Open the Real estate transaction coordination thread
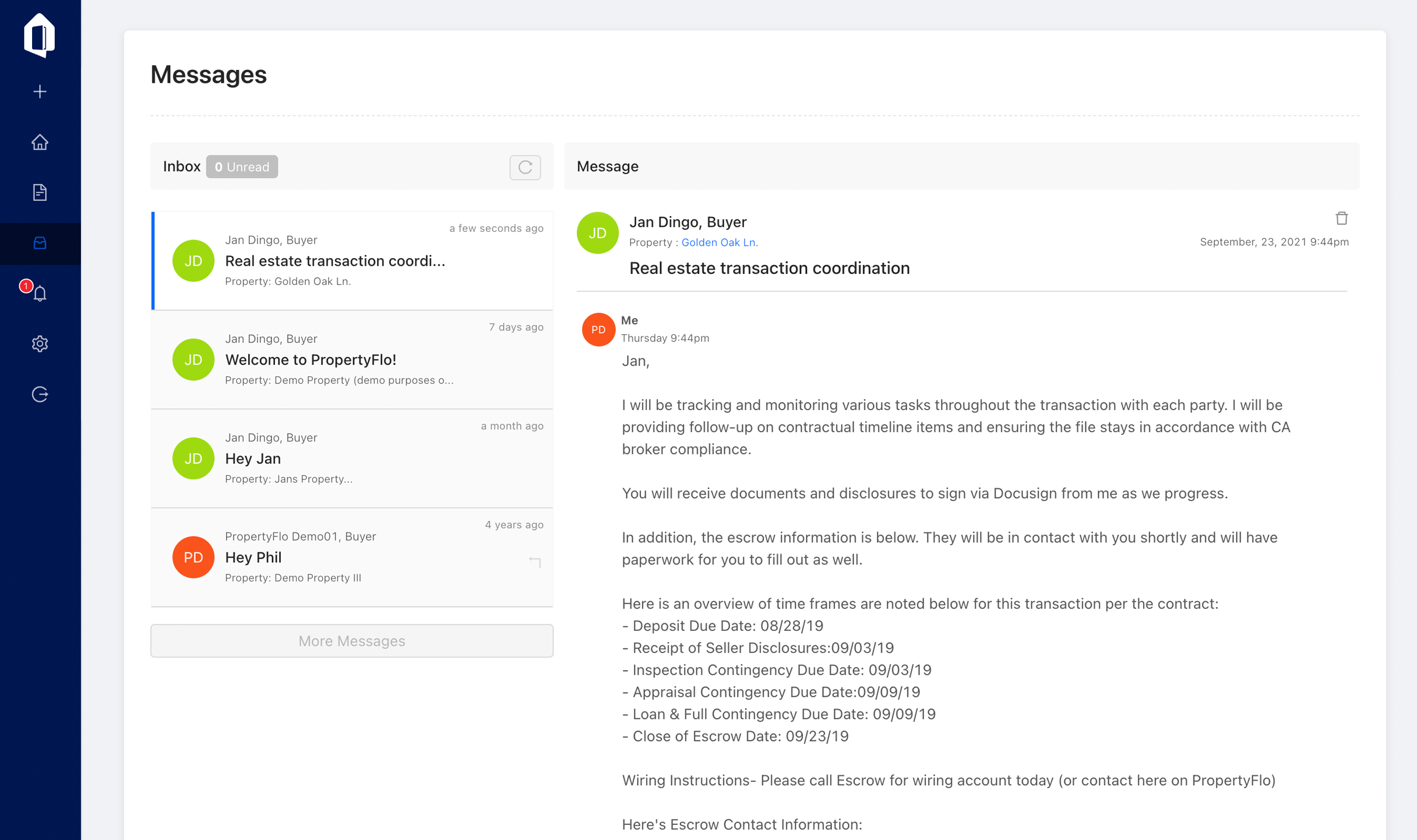This screenshot has width=1417, height=840. pyautogui.click(x=352, y=260)
